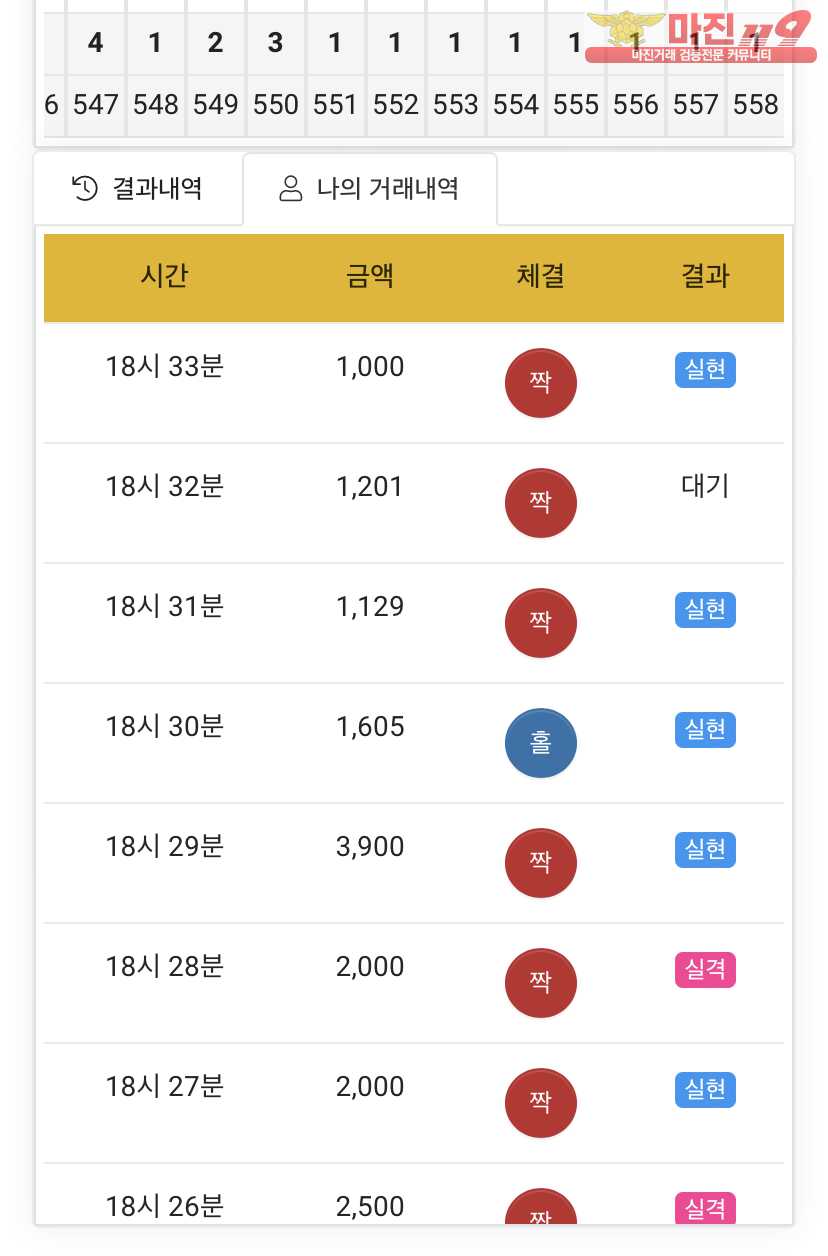Viewport: 828px width, 1256px height.
Task: Click 대기 status for 18시 32분
Action: 705,487
